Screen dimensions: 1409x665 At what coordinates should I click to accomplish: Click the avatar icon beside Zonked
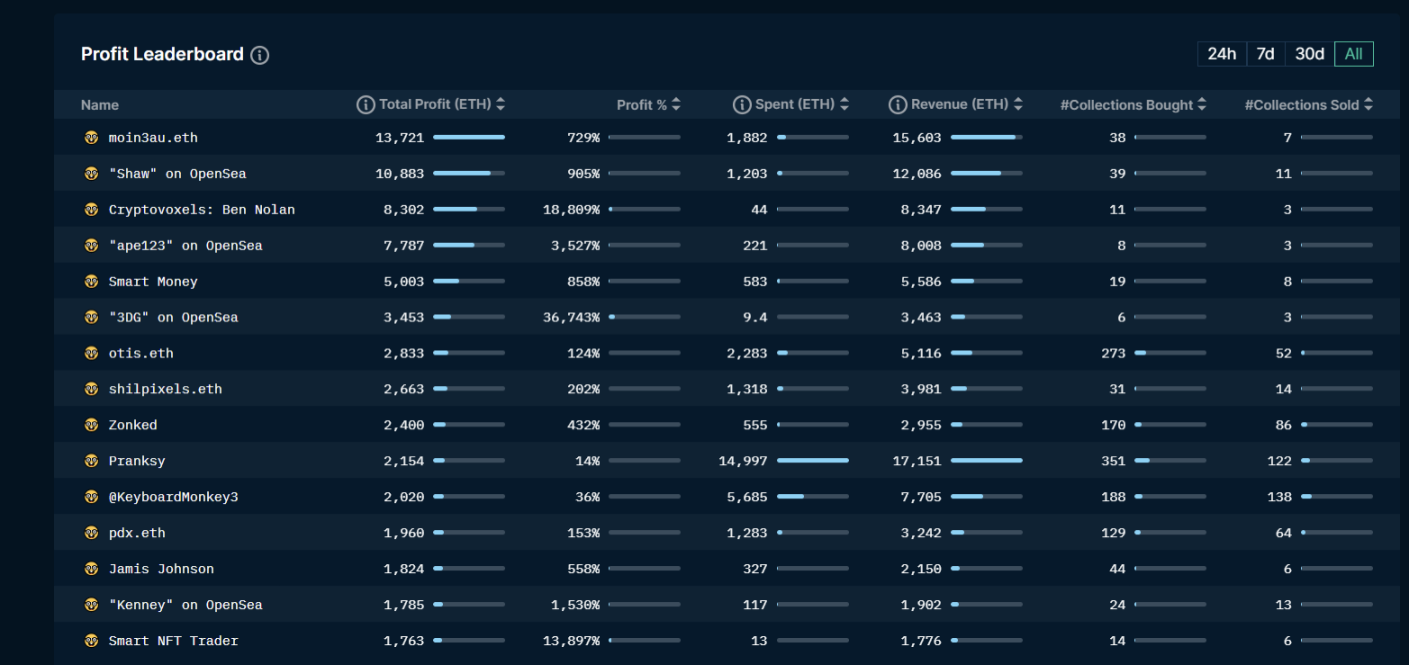(91, 425)
